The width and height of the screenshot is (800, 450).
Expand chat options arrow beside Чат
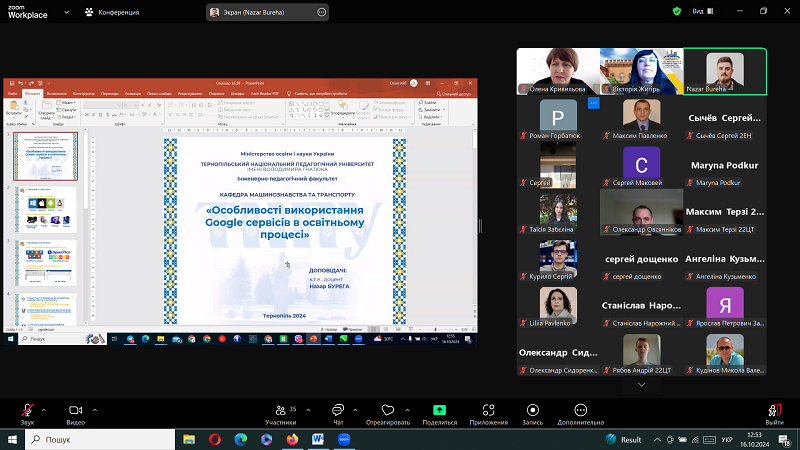point(355,410)
